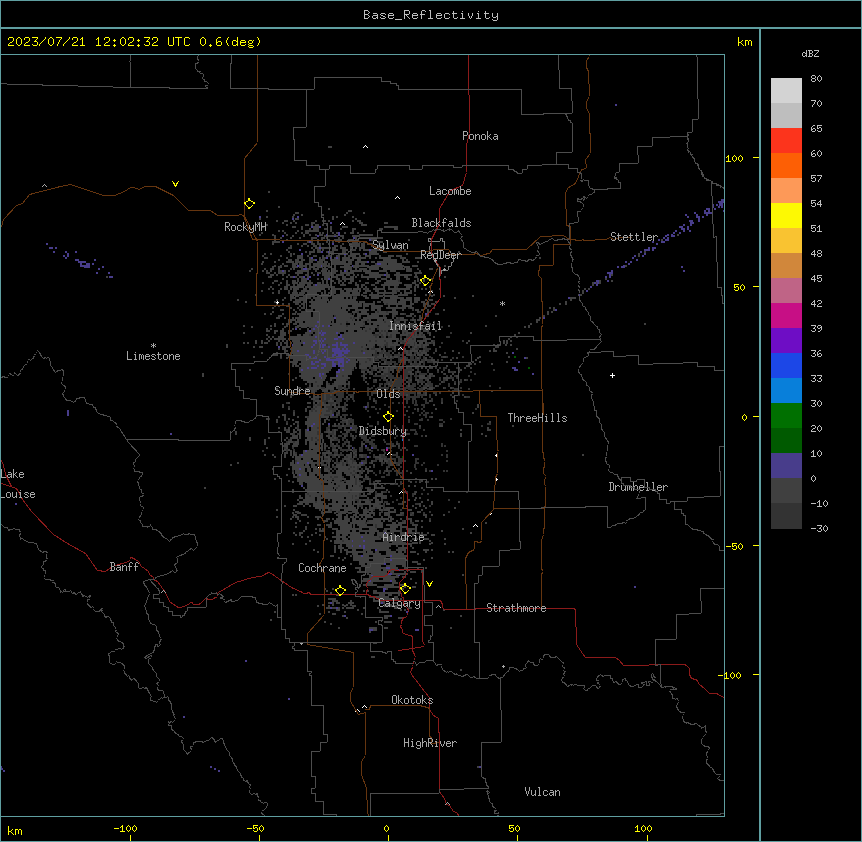Click the light gray 80-70 dBZ swatch
This screenshot has height=842, width=862.
click(786, 91)
